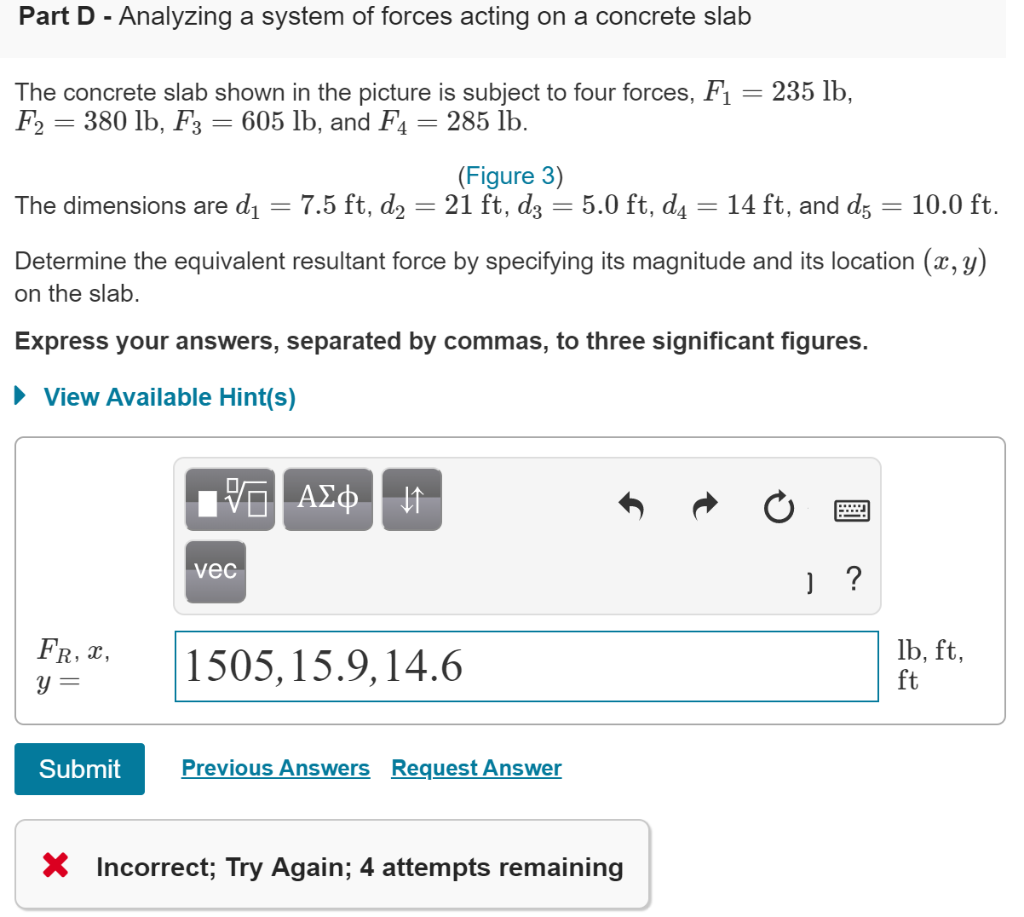This screenshot has height=917, width=1024.
Task: Select the value 1505 in the answer box
Action: tap(227, 663)
